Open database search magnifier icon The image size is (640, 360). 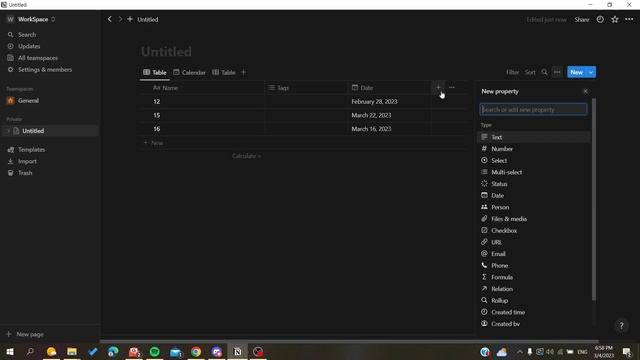pos(544,72)
